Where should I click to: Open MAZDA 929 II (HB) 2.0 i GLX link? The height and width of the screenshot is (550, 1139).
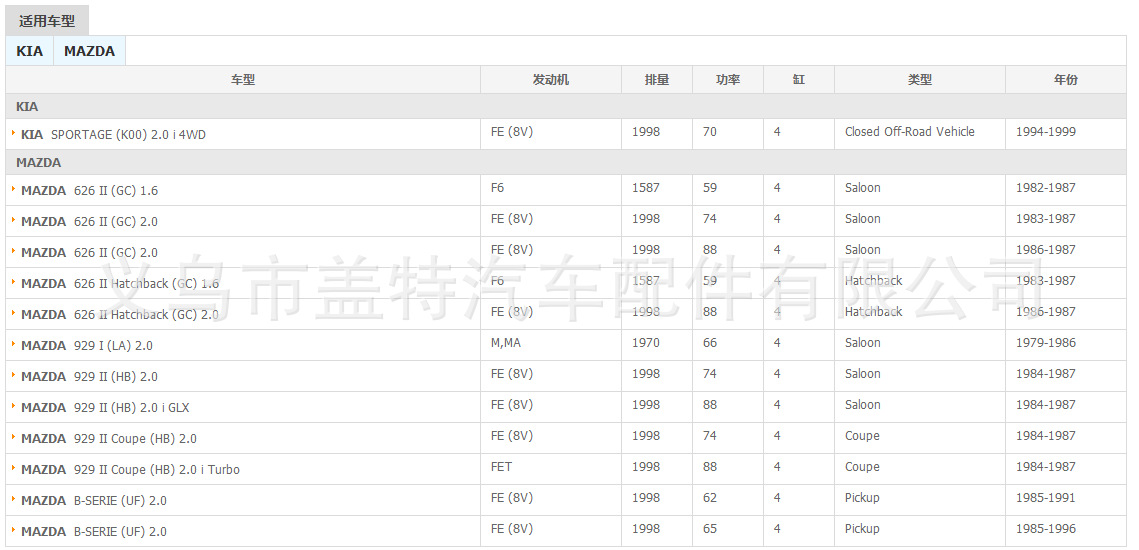[x=105, y=408]
